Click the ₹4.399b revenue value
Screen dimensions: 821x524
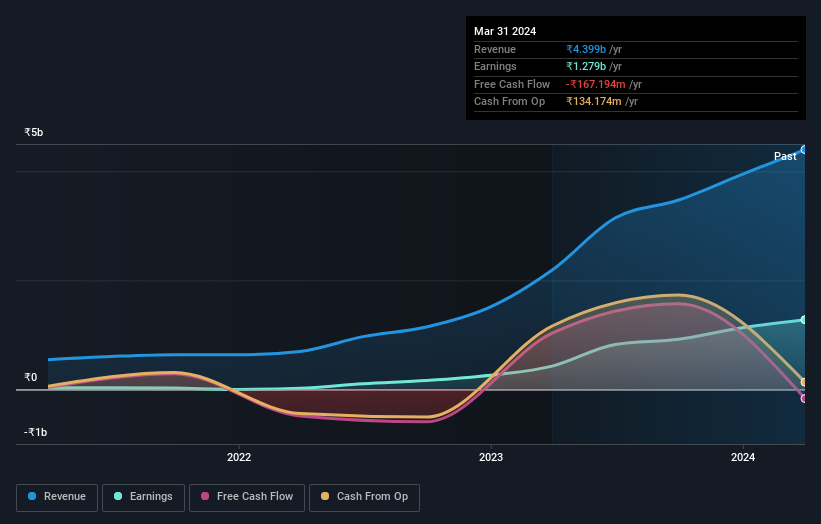[586, 49]
